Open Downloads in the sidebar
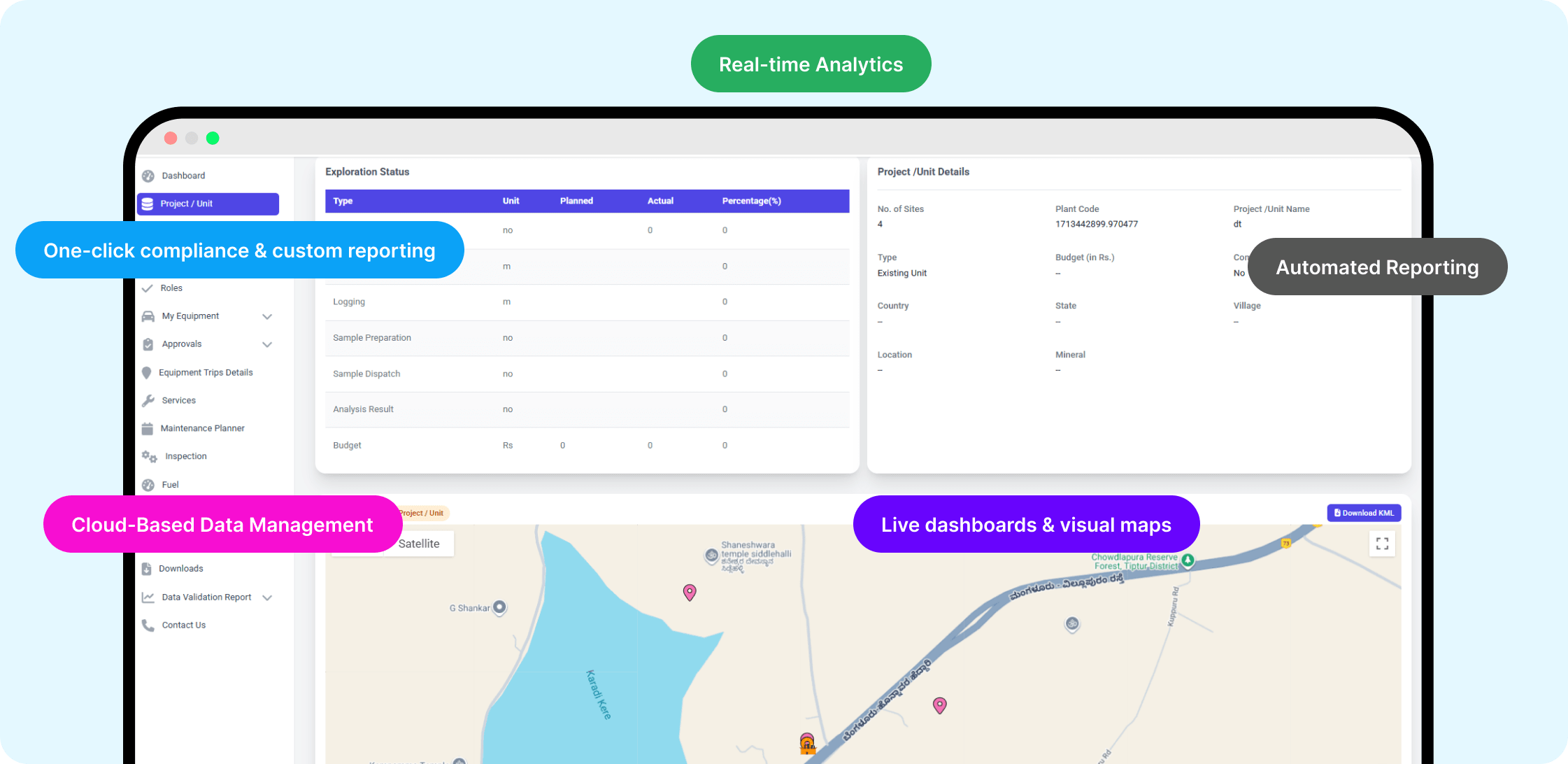The height and width of the screenshot is (764, 1568). click(181, 569)
